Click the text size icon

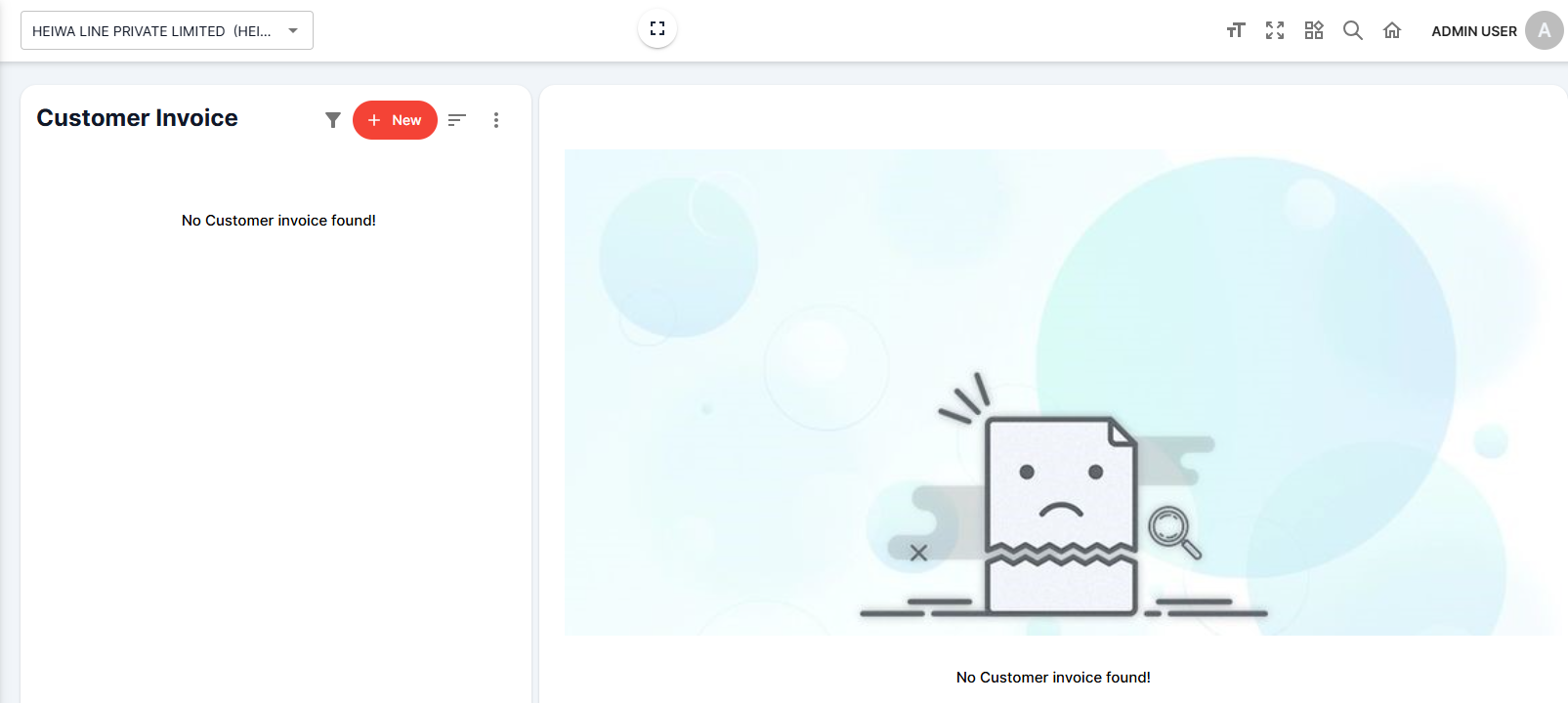click(x=1236, y=30)
